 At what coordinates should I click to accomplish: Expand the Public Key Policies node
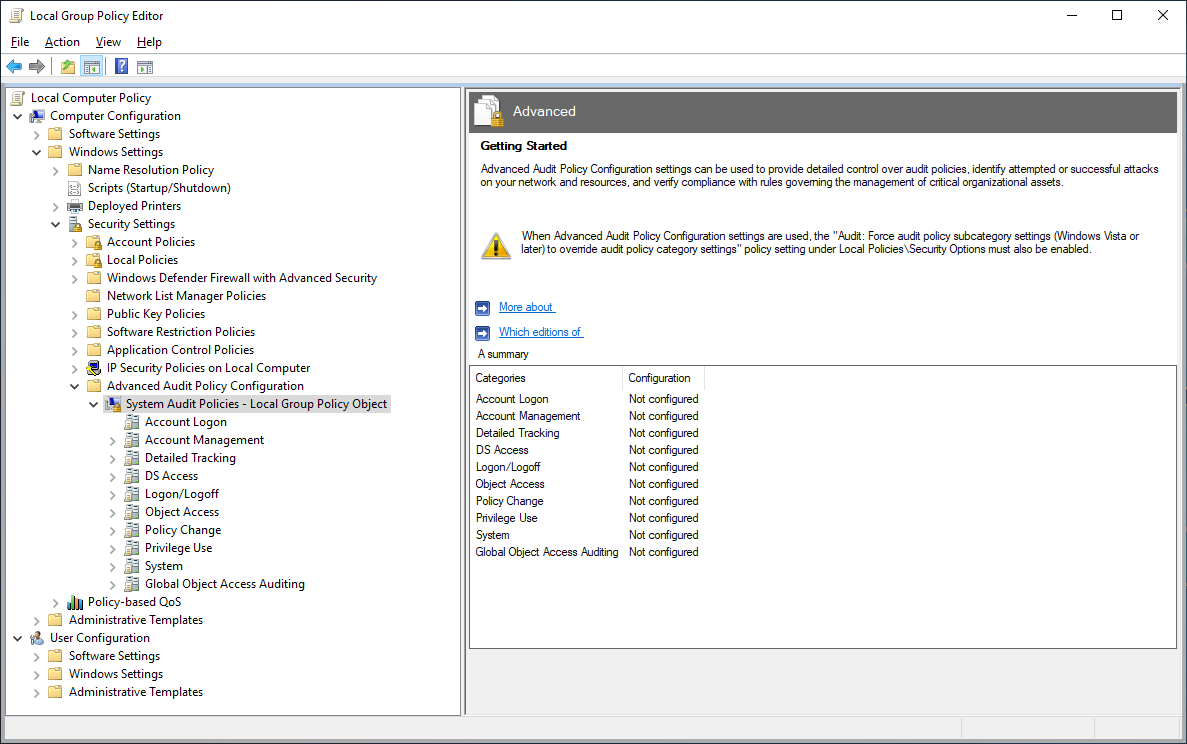(x=74, y=315)
